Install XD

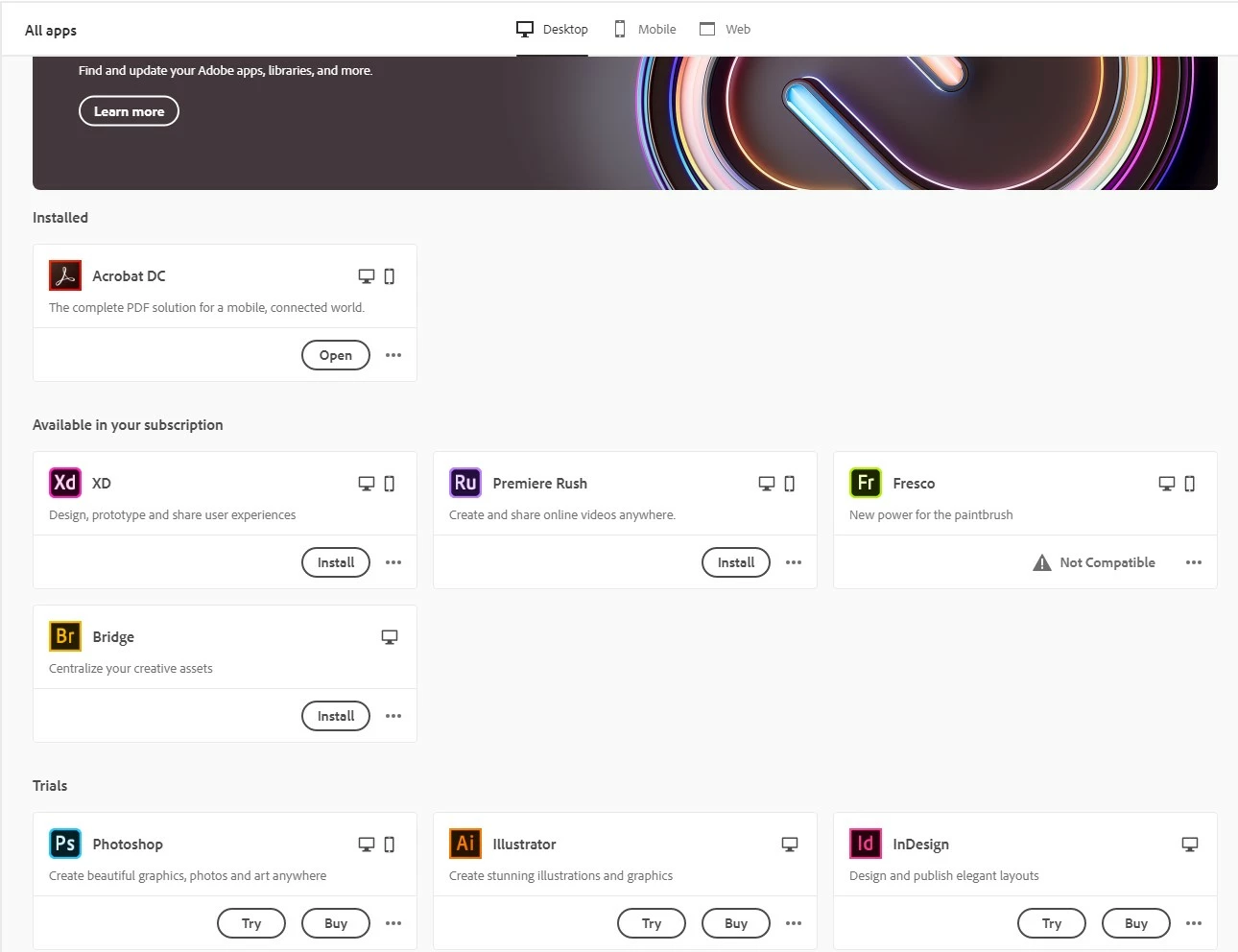point(336,562)
